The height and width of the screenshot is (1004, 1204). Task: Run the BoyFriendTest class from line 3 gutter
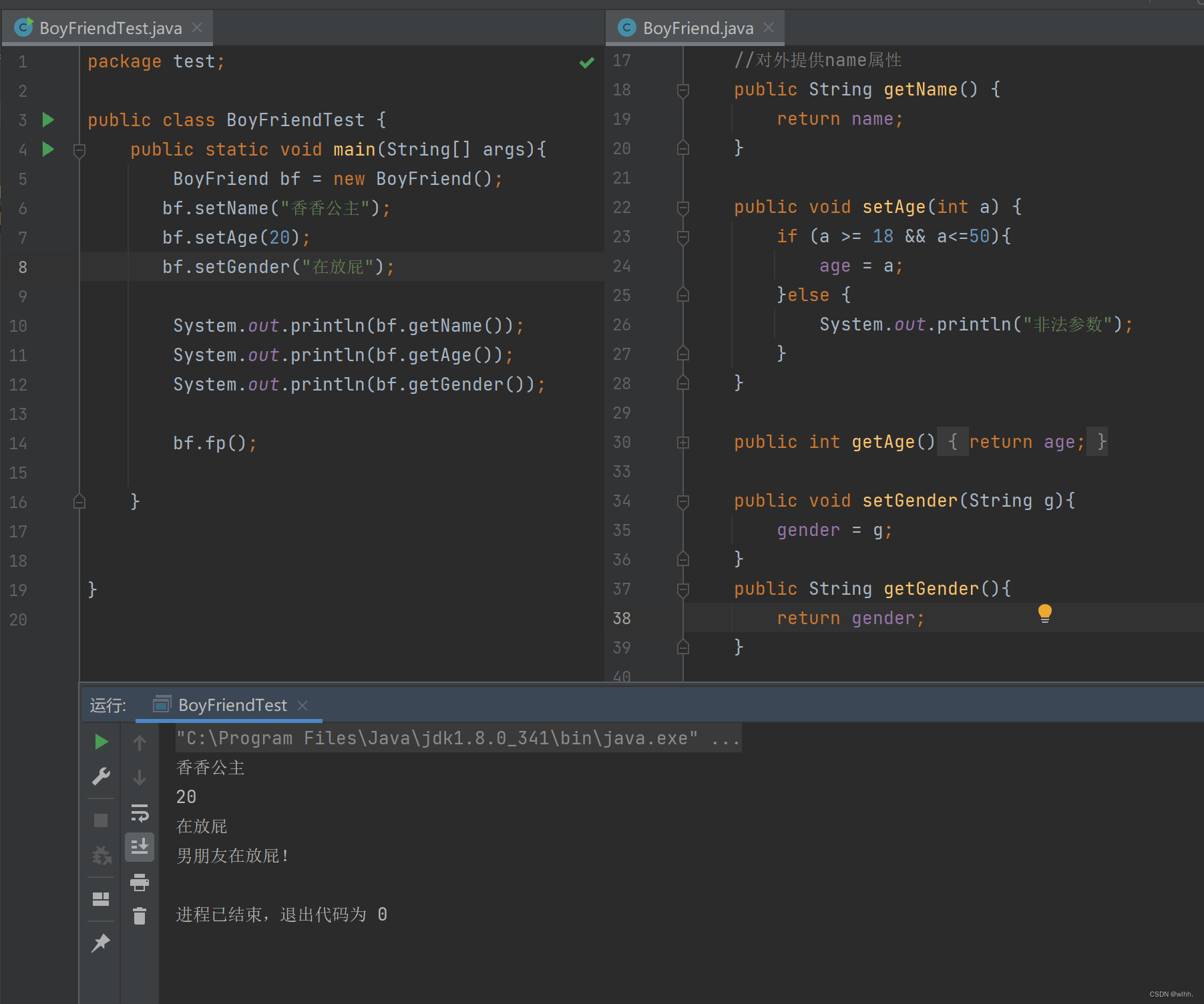coord(48,120)
